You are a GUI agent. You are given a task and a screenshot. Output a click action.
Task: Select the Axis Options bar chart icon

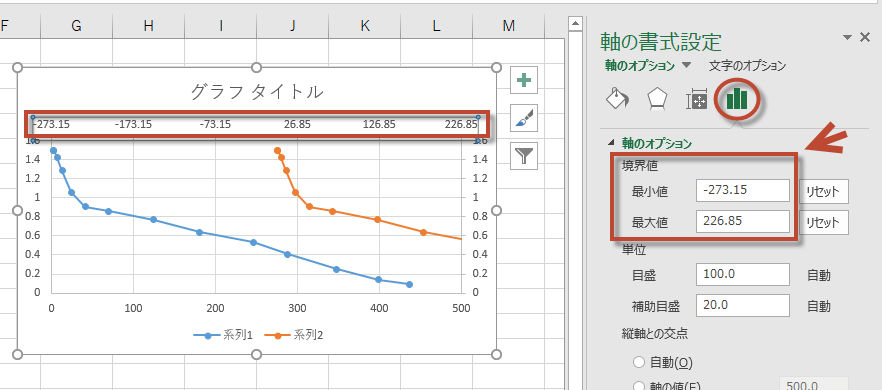737,100
